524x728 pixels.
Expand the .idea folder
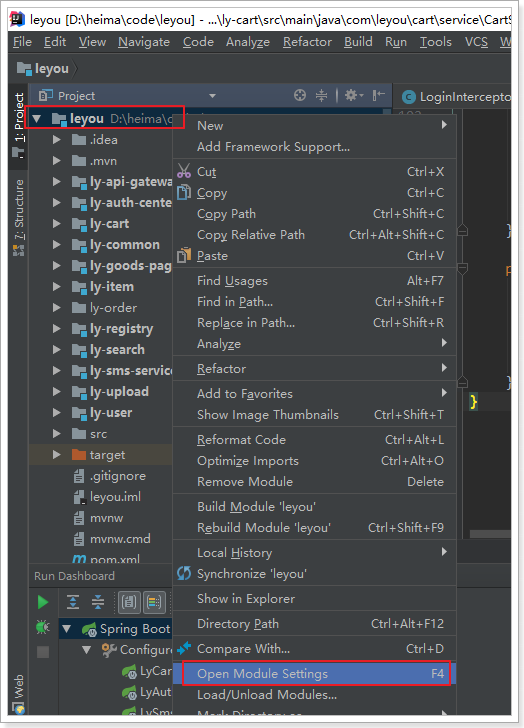point(57,139)
